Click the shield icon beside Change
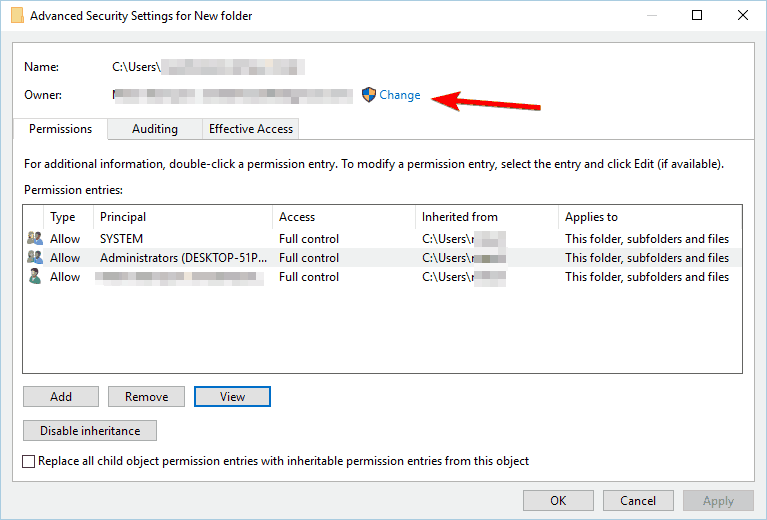The image size is (767, 520). click(369, 95)
